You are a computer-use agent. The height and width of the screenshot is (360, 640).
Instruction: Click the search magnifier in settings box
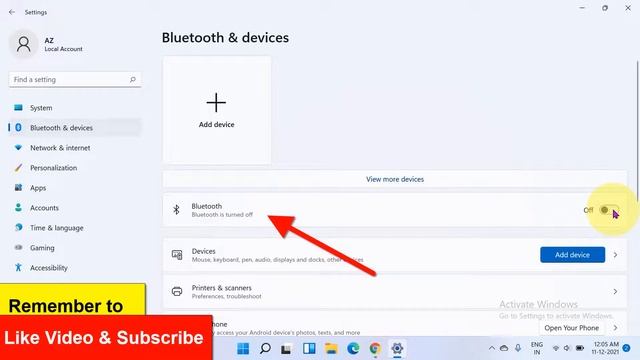[133, 80]
